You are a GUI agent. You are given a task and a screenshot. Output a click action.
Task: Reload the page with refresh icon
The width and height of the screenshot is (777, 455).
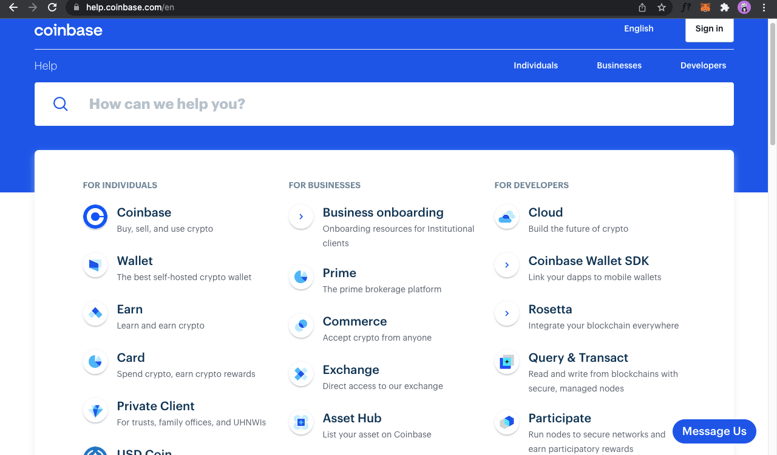(x=52, y=7)
